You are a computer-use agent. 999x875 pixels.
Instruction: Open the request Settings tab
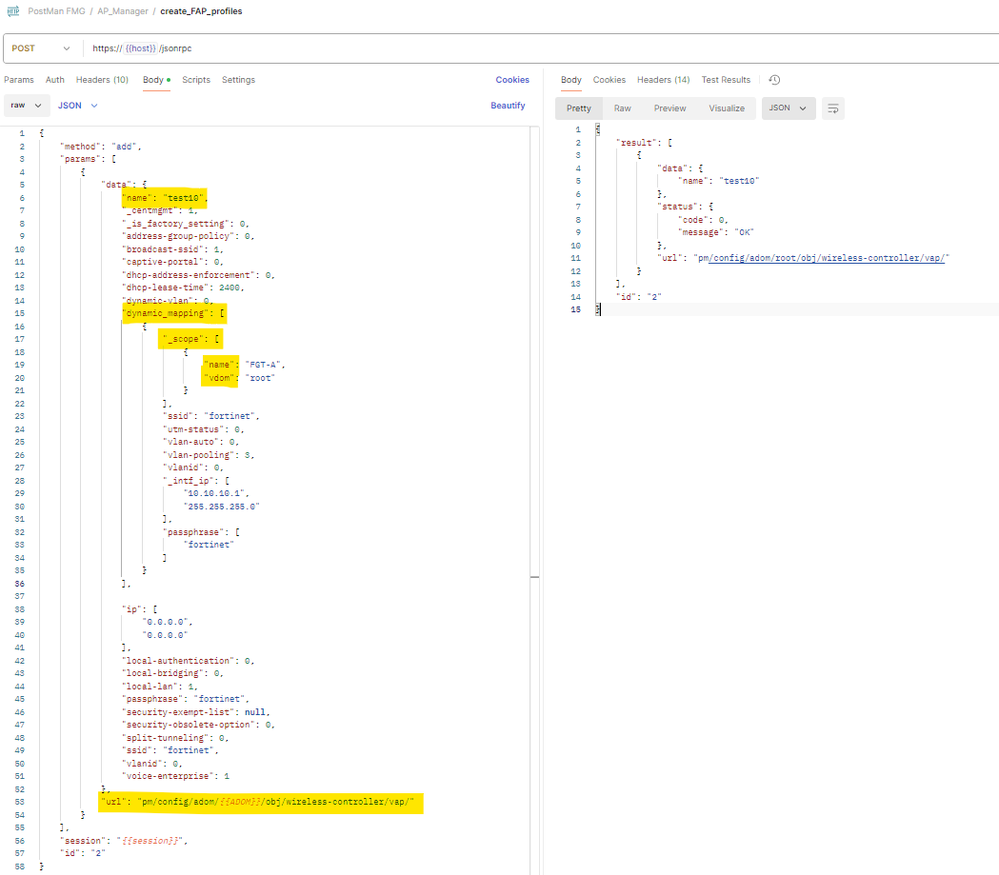238,80
